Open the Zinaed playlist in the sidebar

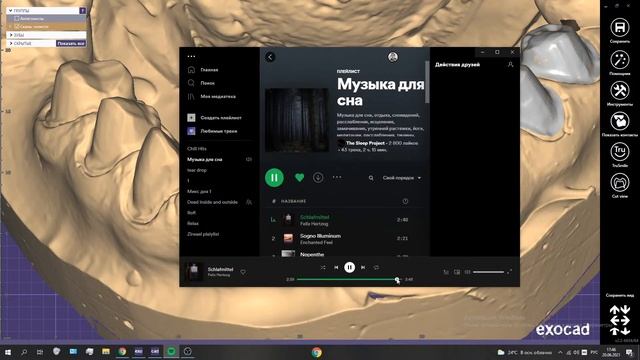pos(203,234)
